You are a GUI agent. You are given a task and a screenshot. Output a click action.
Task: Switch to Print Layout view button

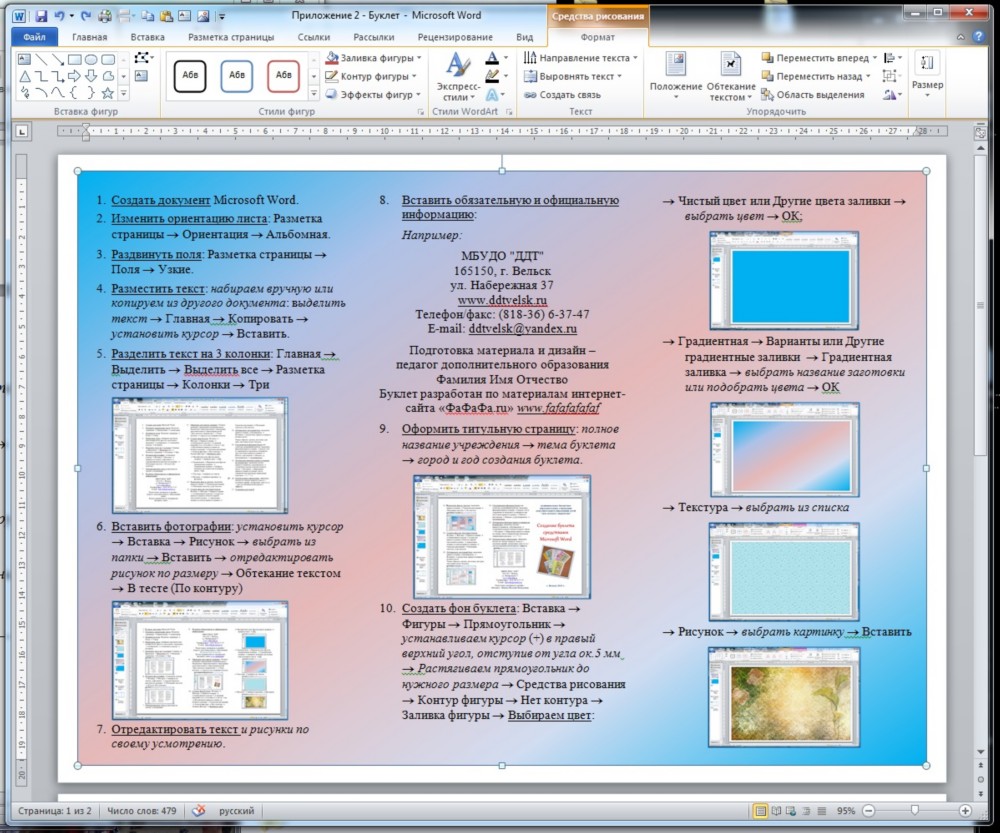(x=761, y=810)
